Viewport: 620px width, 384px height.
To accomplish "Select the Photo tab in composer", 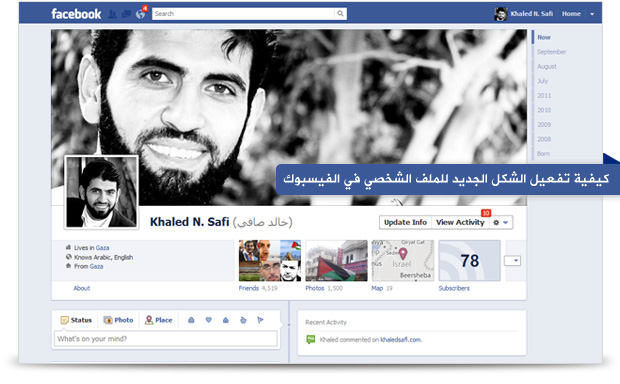I will click(118, 320).
